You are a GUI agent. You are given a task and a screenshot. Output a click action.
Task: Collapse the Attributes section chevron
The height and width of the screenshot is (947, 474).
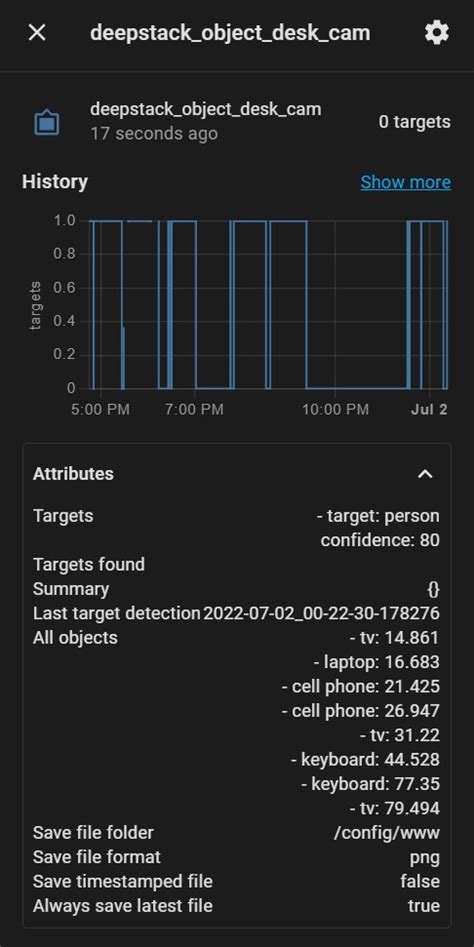(425, 474)
